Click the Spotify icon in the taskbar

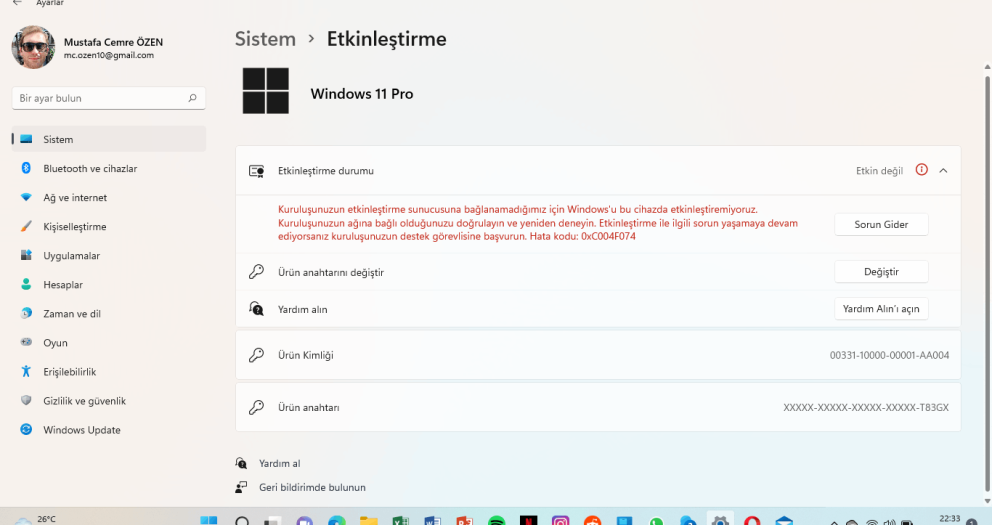click(x=497, y=521)
